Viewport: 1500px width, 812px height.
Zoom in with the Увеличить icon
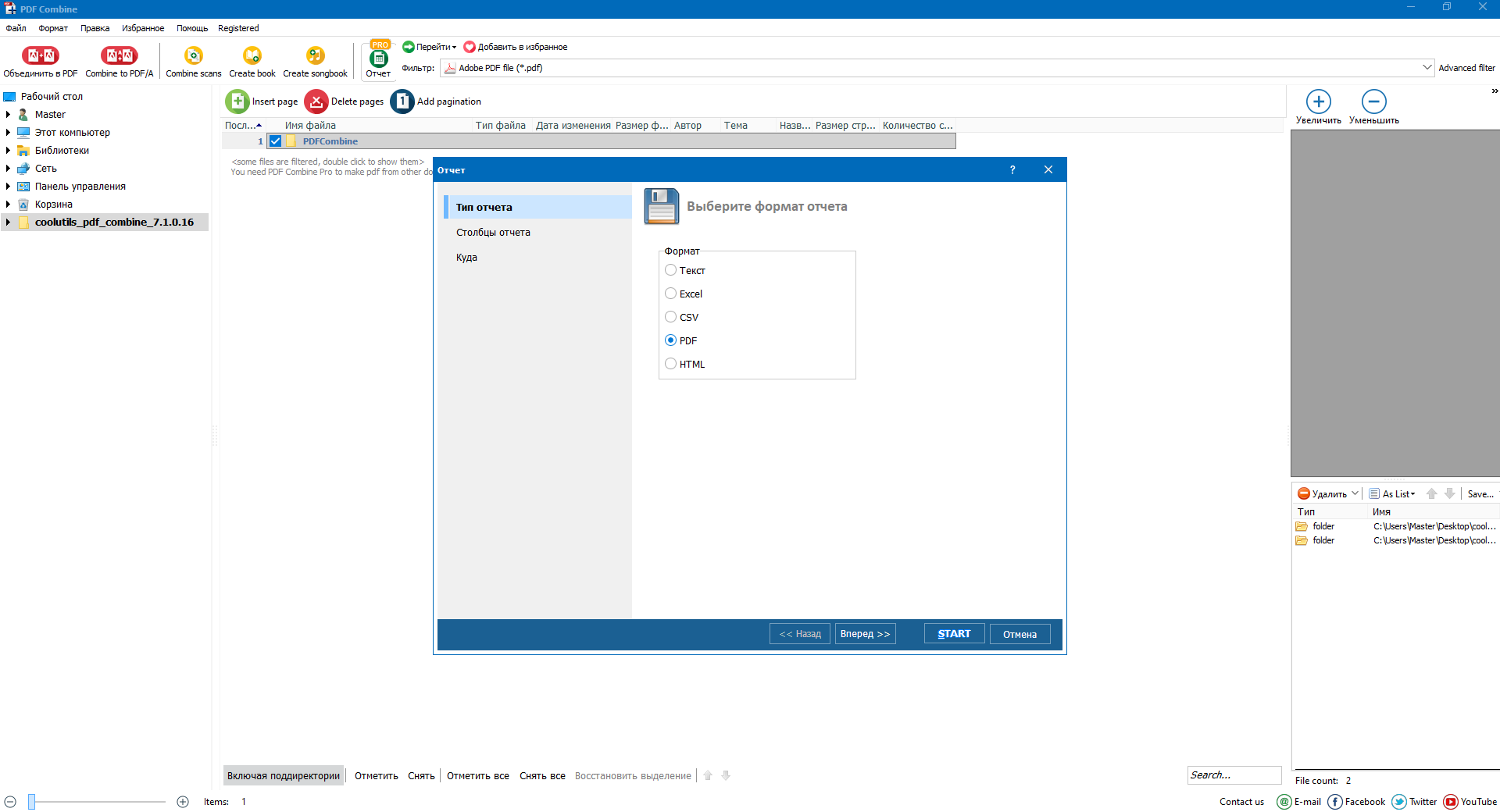[1318, 101]
